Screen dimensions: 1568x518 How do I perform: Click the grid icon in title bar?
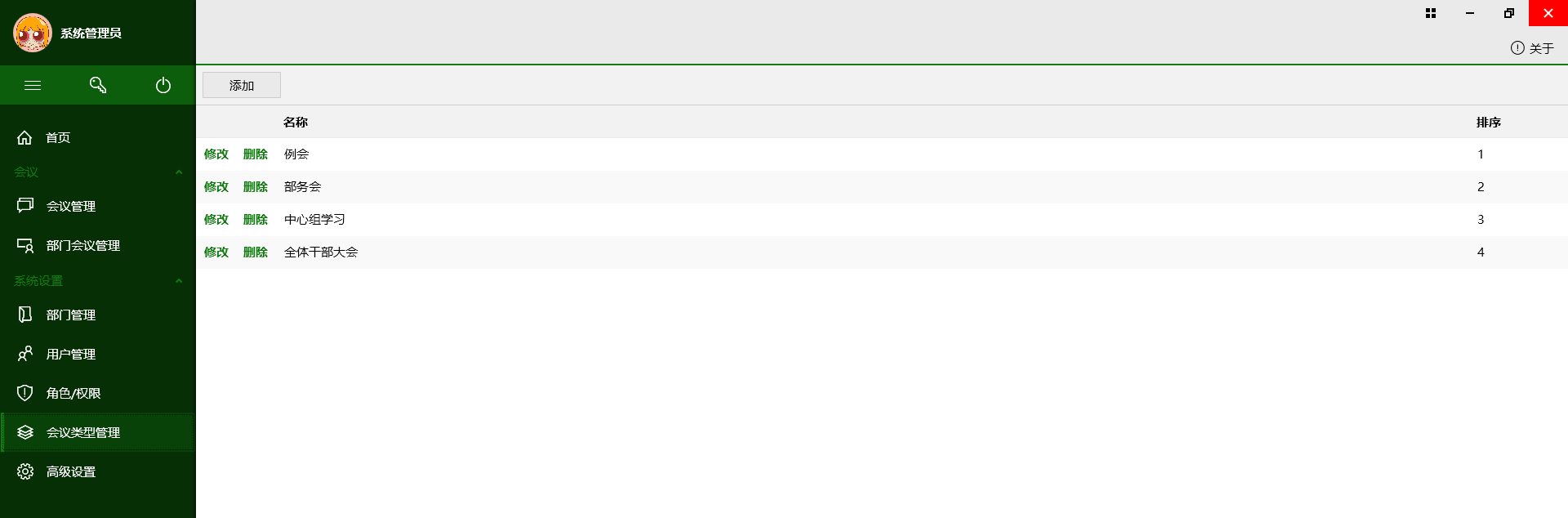[x=1431, y=13]
